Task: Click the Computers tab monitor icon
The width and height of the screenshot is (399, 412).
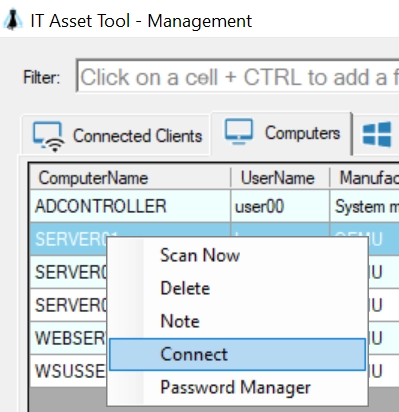Action: (x=239, y=132)
